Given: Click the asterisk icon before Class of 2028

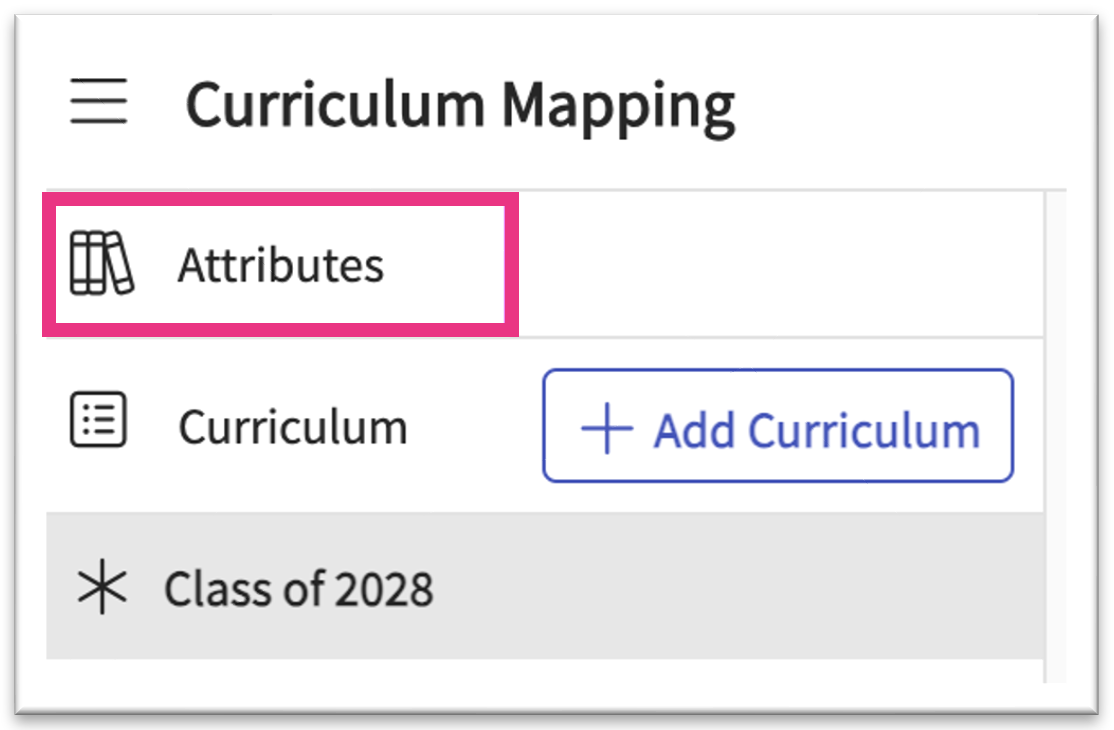Looking at the screenshot, I should click(x=102, y=589).
